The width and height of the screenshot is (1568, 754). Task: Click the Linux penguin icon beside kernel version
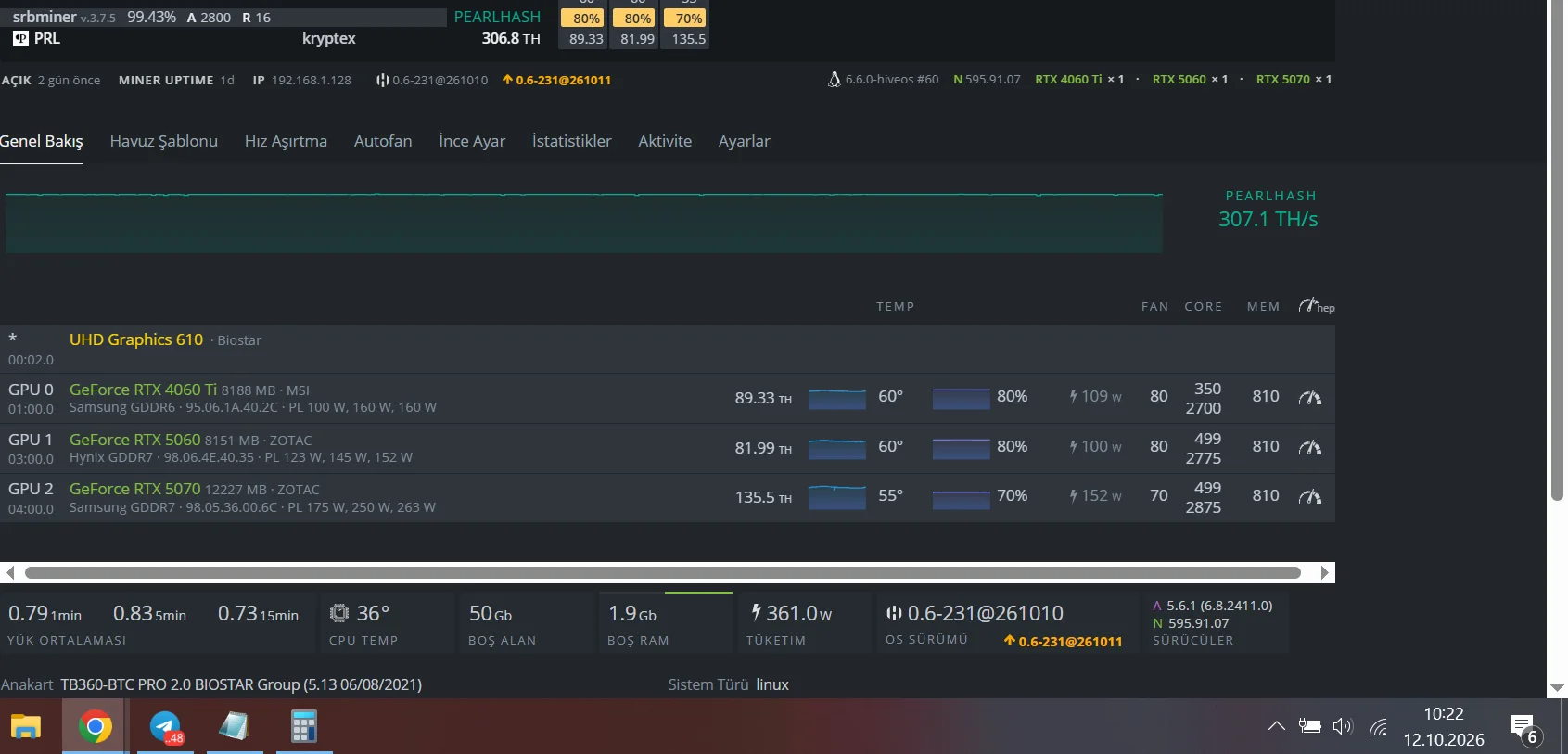pyautogui.click(x=834, y=80)
